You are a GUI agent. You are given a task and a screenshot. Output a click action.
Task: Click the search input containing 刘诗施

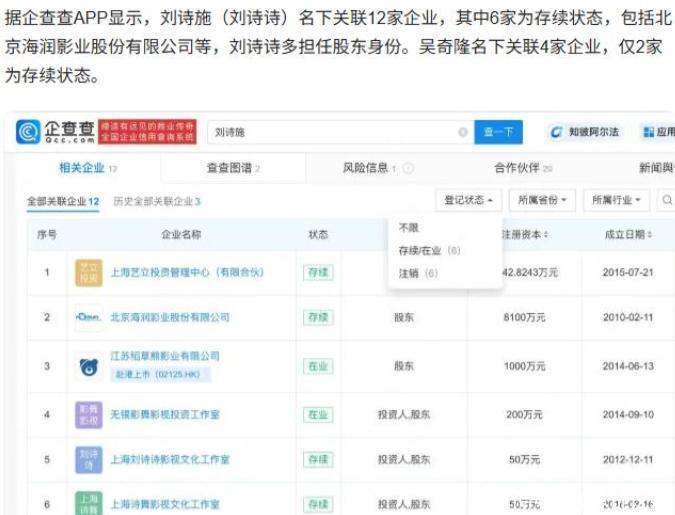(330, 132)
